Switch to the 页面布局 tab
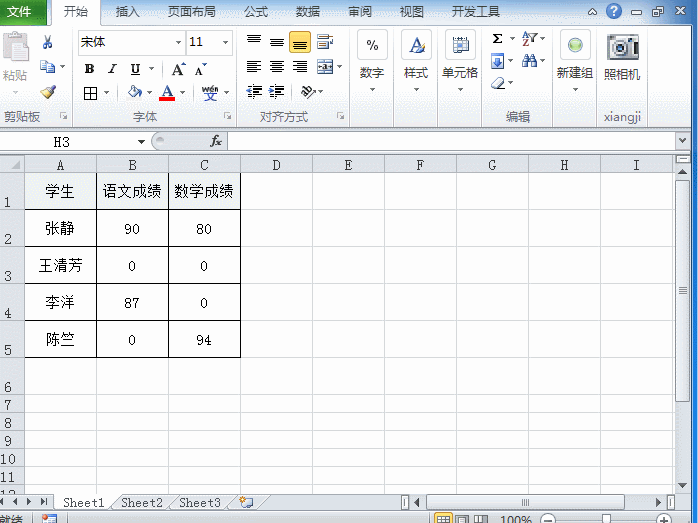Image resolution: width=698 pixels, height=523 pixels. click(191, 12)
